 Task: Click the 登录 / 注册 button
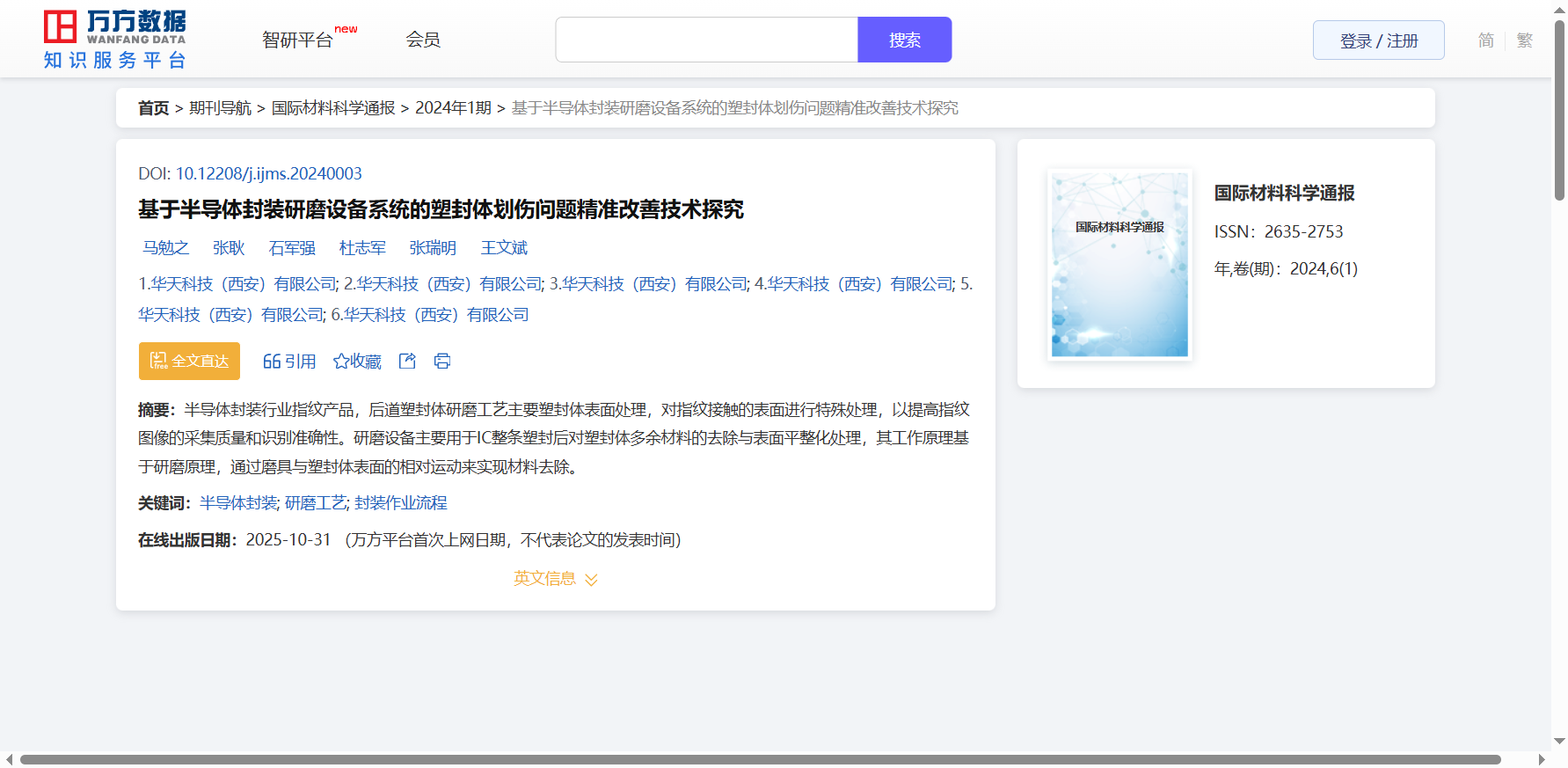pyautogui.click(x=1378, y=40)
